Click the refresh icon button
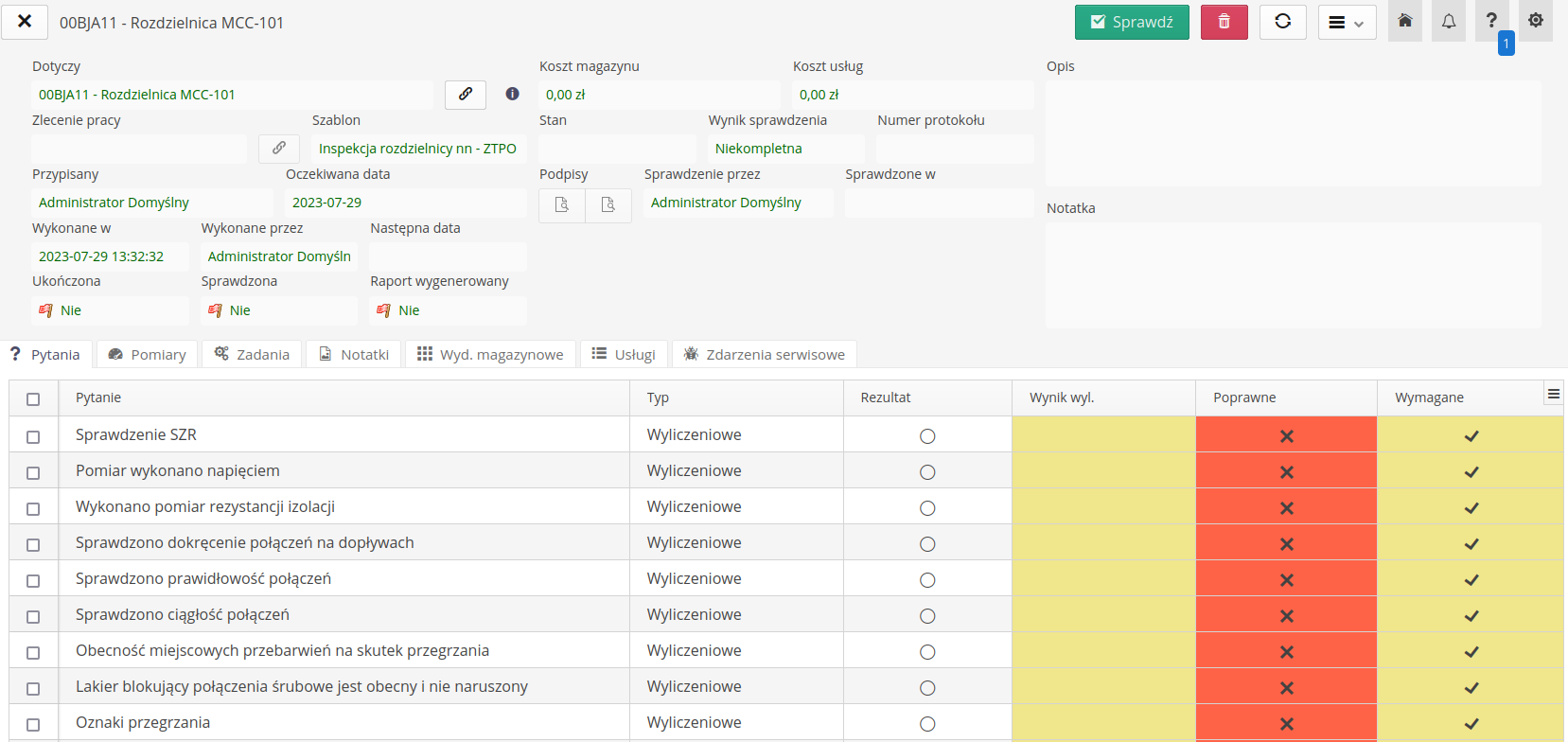This screenshot has height=742, width=1568. pos(1282,22)
